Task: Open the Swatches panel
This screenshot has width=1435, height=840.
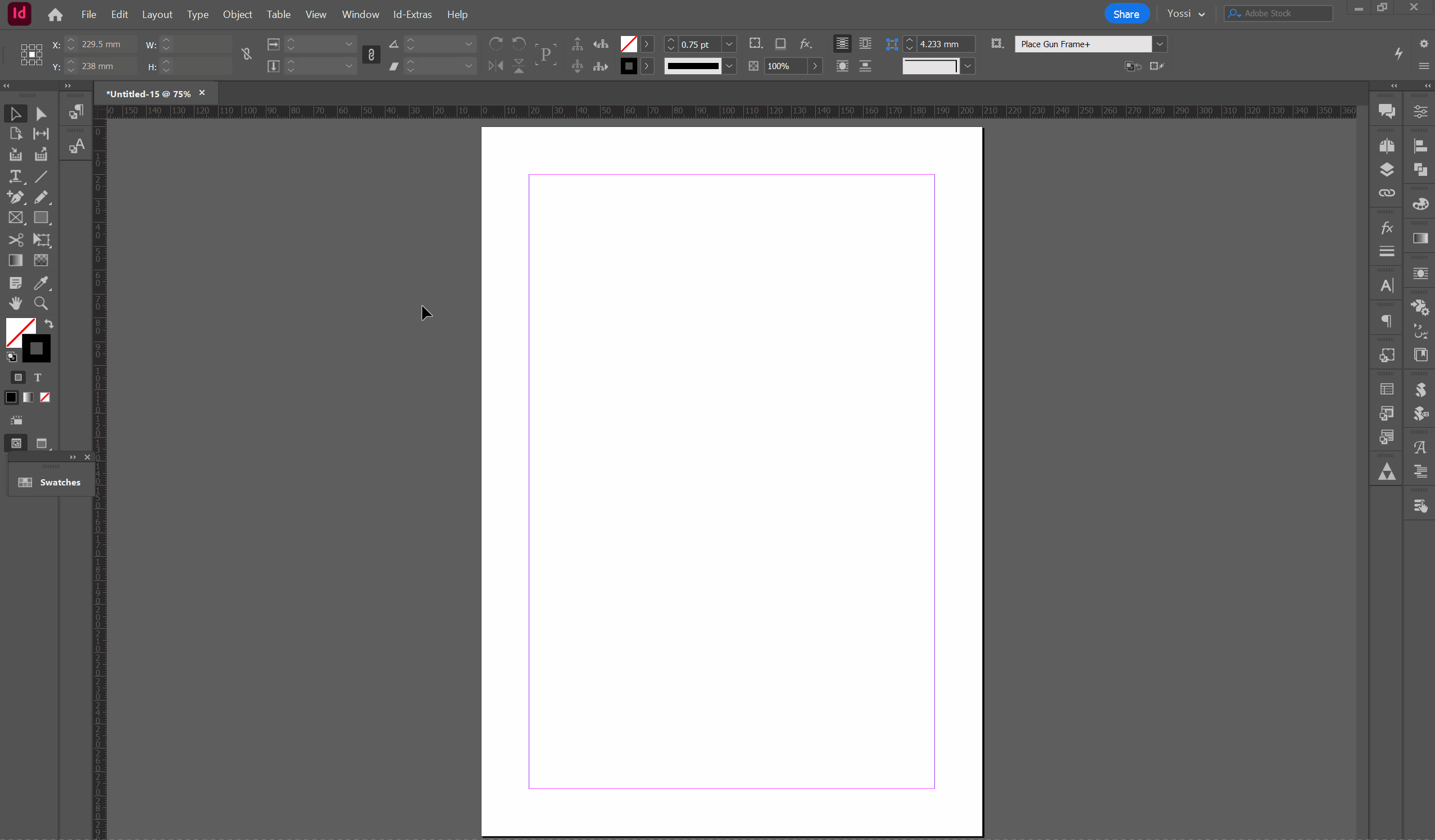Action: tap(50, 482)
